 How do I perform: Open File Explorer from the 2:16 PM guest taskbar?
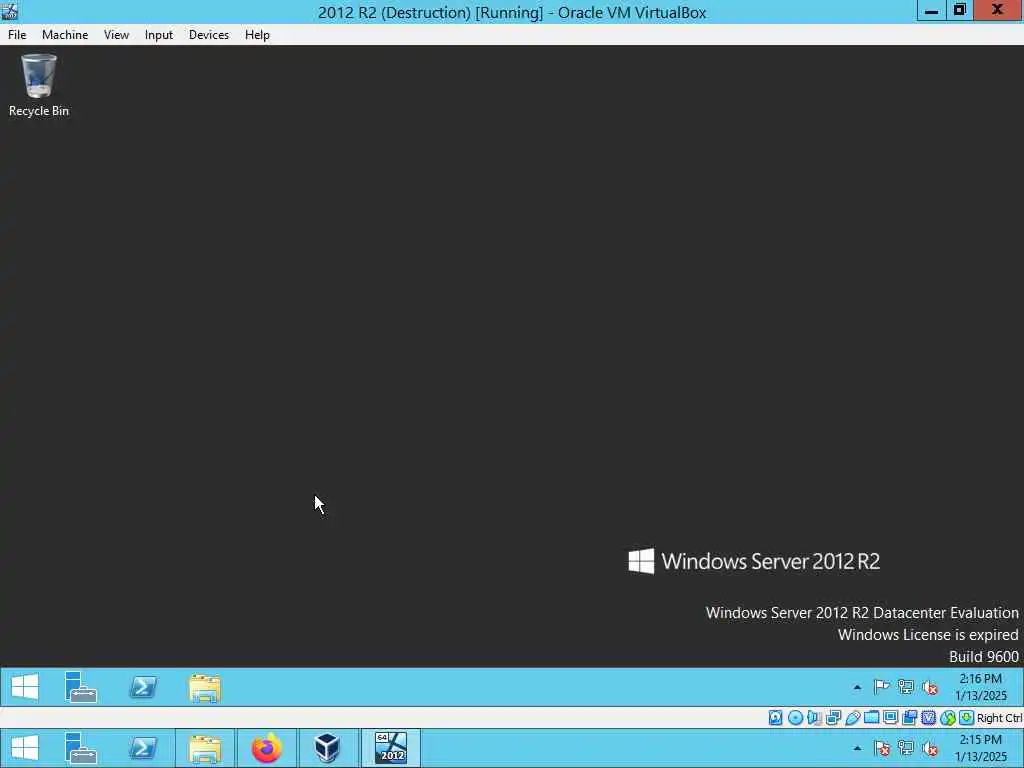pos(205,688)
